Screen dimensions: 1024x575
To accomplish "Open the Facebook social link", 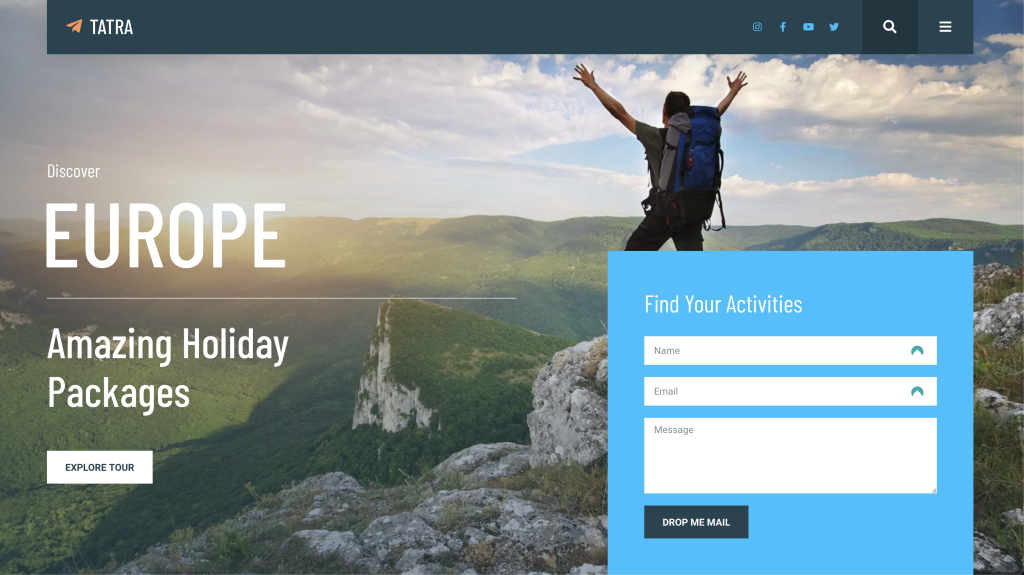I will pos(782,27).
